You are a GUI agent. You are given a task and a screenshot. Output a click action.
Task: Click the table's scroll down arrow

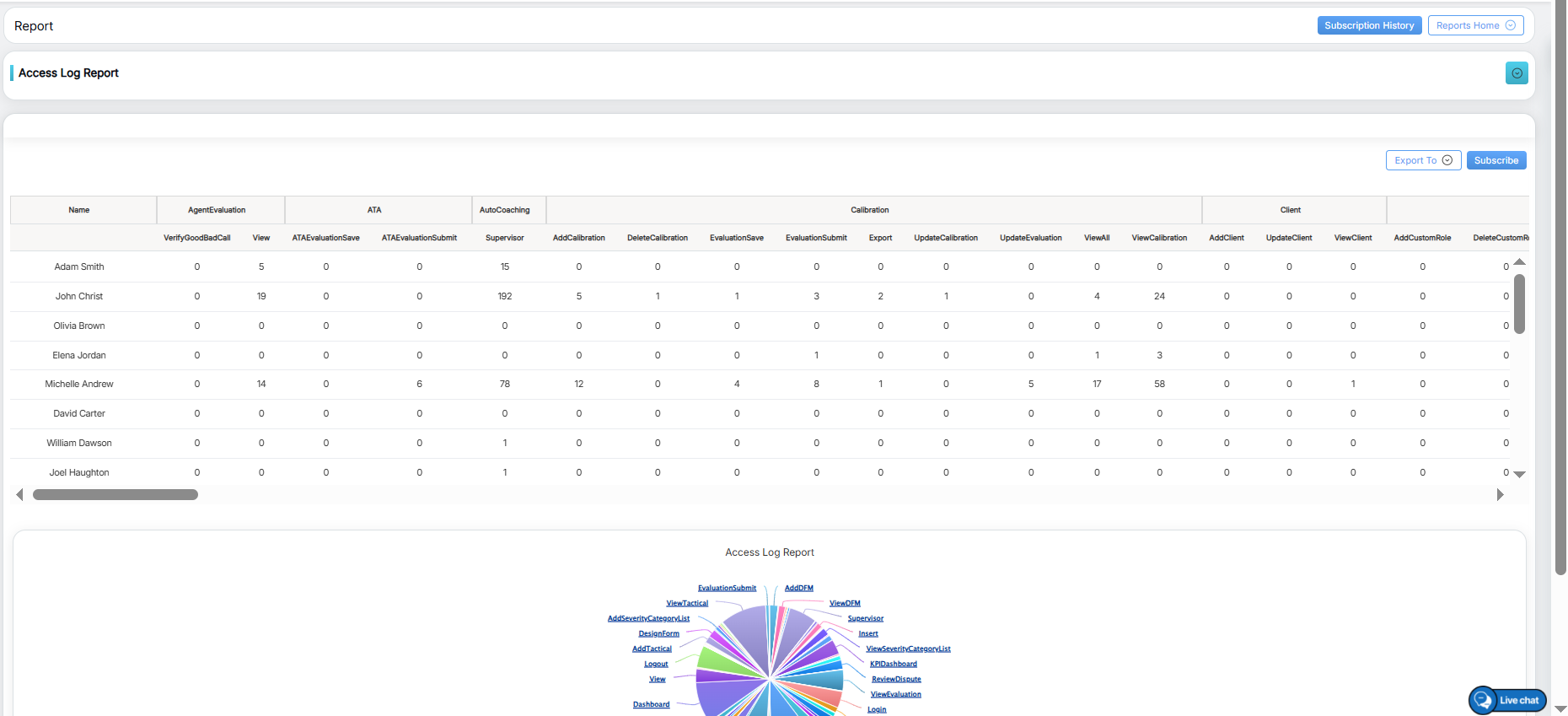[x=1519, y=475]
